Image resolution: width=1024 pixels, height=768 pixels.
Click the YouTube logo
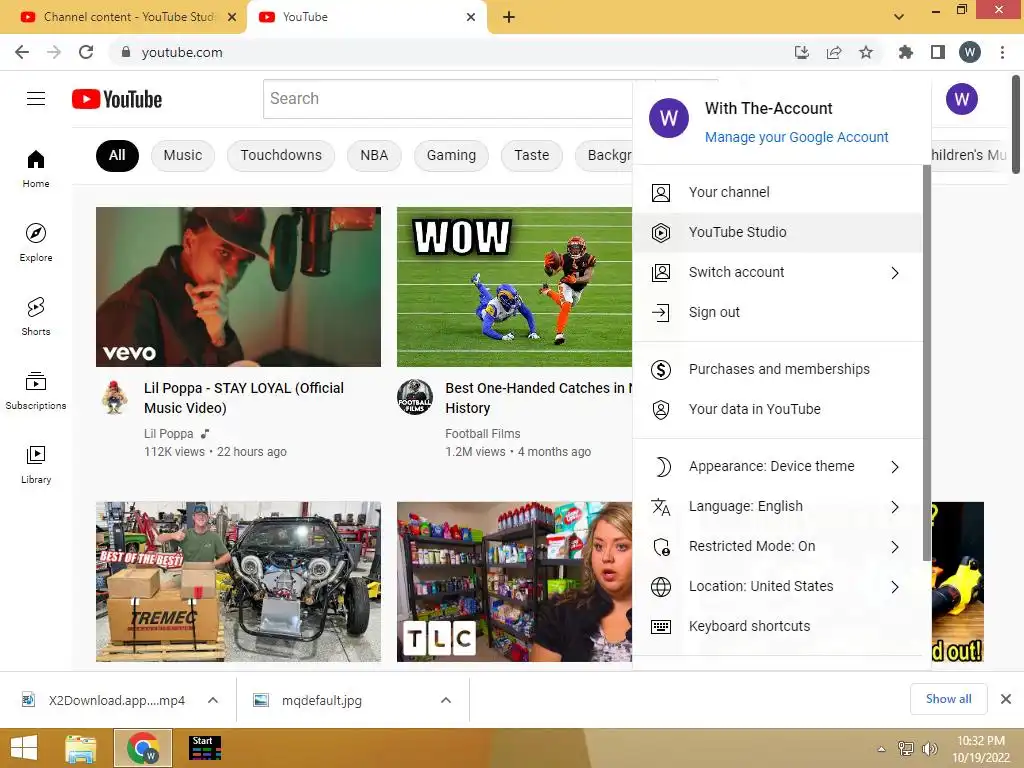point(117,99)
